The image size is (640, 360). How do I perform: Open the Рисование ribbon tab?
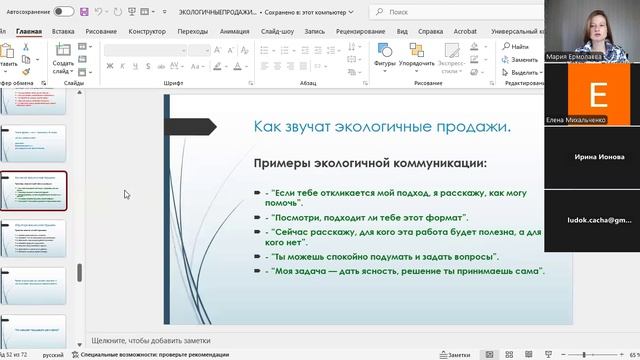[101, 31]
